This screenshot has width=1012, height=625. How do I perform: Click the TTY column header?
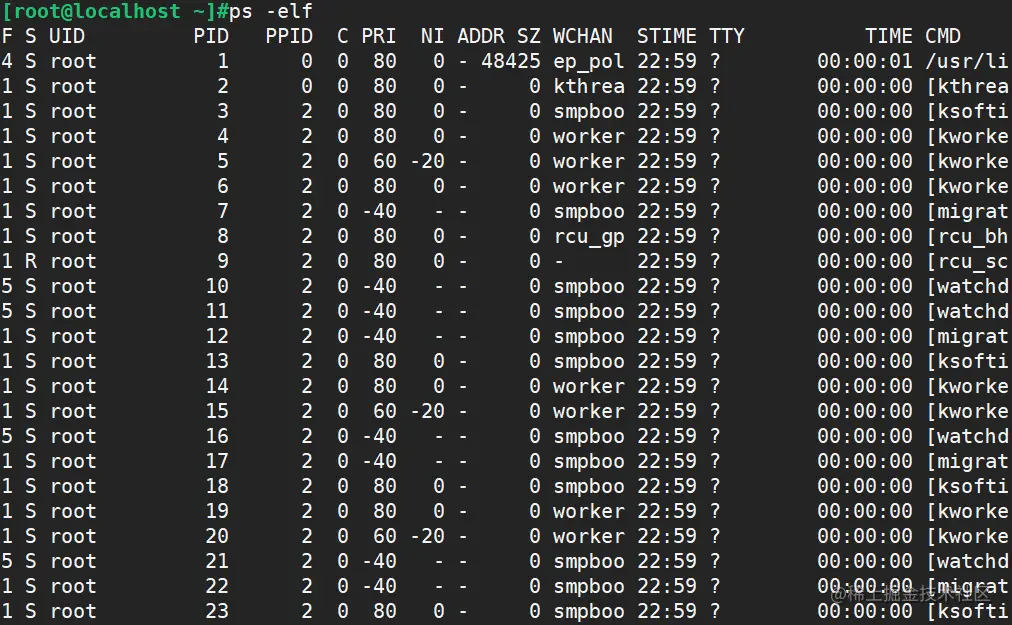point(727,36)
